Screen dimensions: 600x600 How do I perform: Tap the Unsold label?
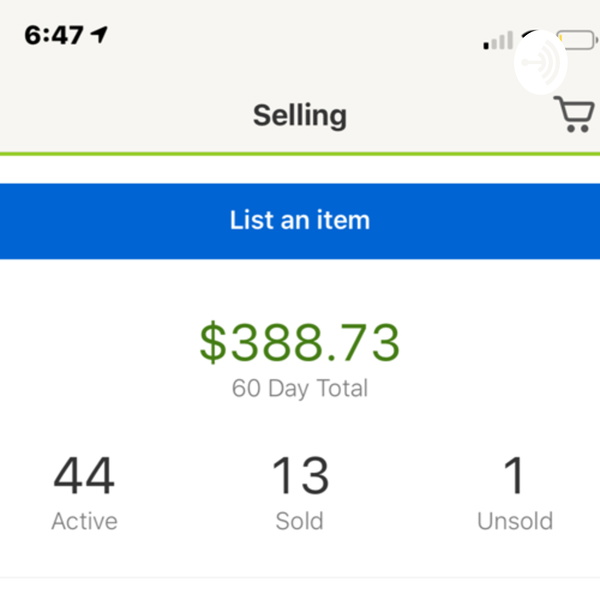click(x=514, y=521)
